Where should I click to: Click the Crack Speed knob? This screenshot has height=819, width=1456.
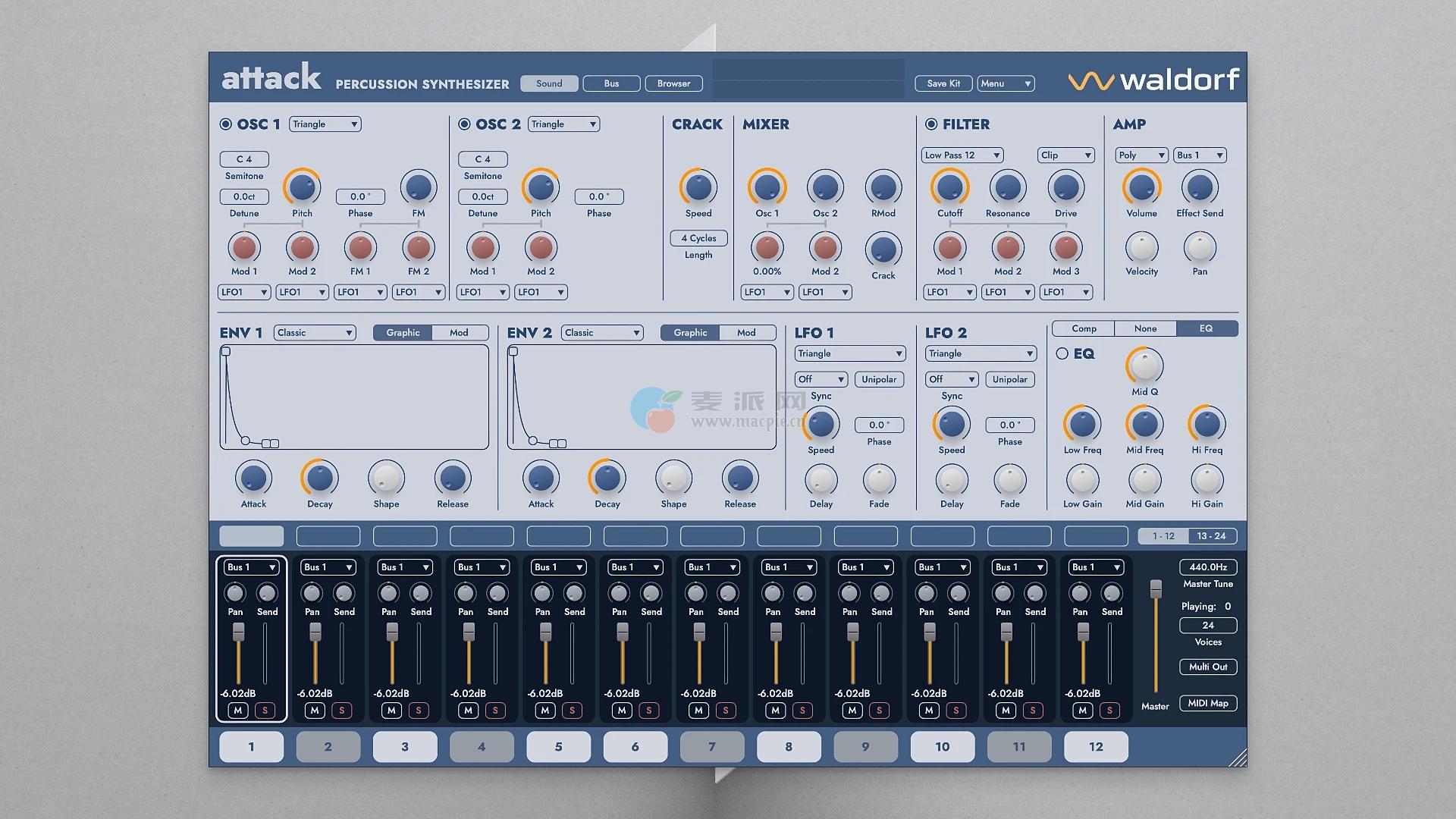click(x=698, y=187)
